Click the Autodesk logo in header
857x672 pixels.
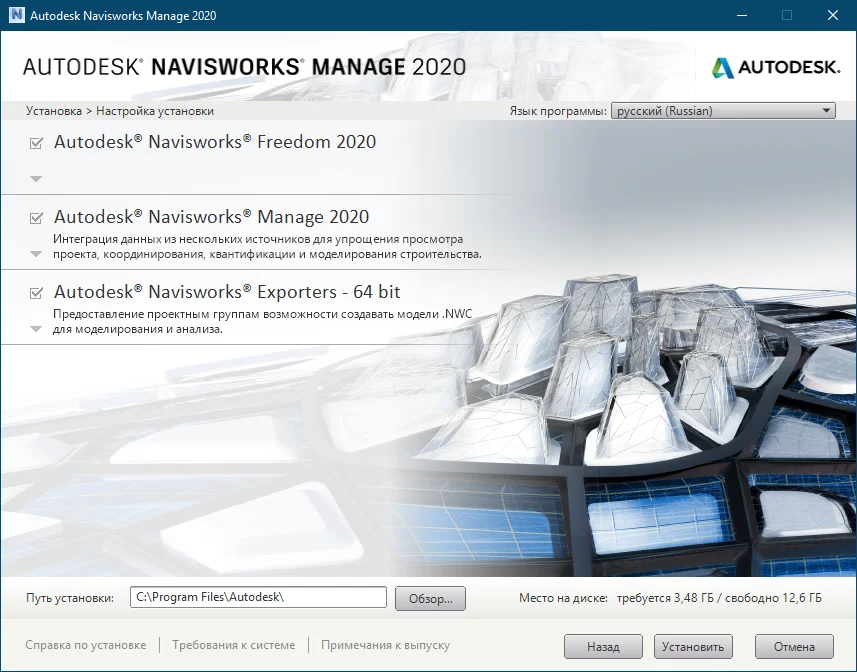coord(775,68)
